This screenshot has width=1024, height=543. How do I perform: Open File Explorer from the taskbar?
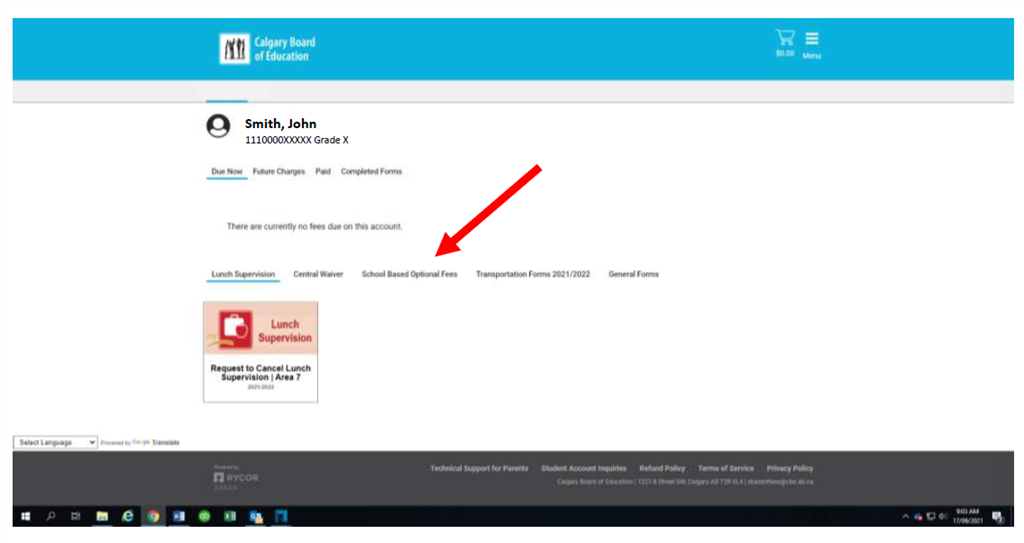(x=102, y=516)
